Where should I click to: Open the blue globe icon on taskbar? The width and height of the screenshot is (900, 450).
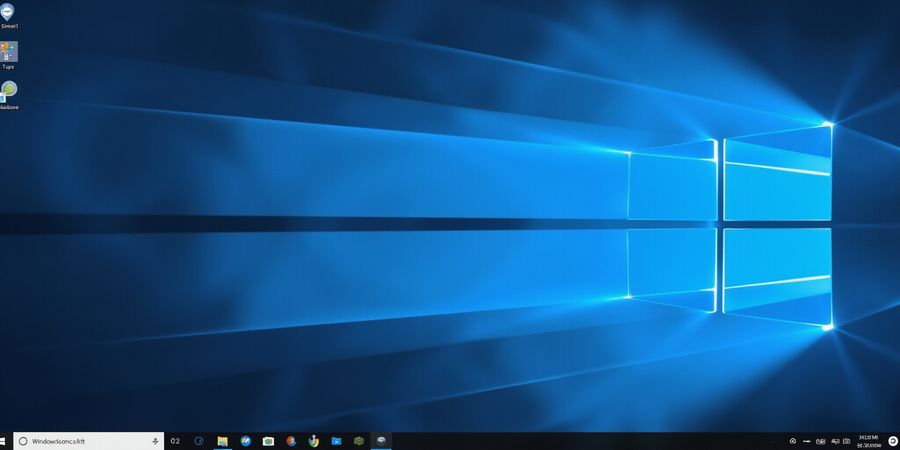(246, 441)
